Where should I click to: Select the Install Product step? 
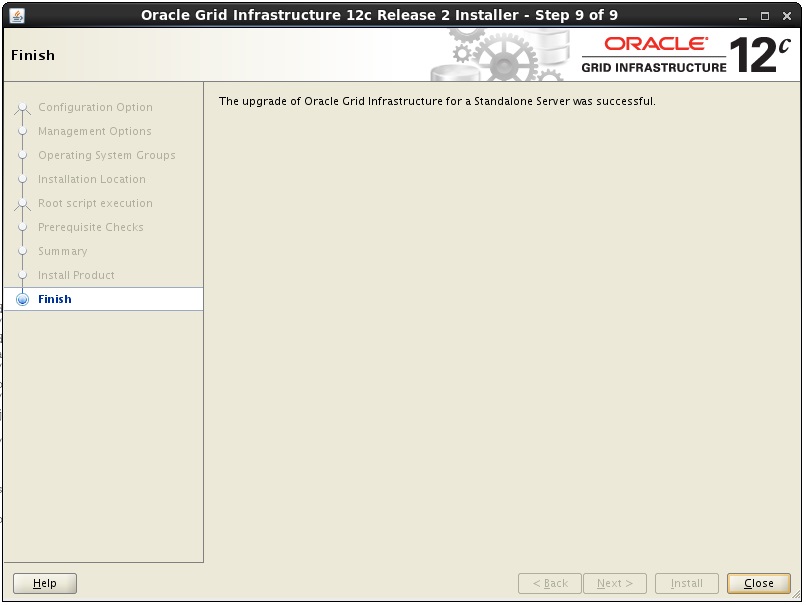tap(76, 275)
